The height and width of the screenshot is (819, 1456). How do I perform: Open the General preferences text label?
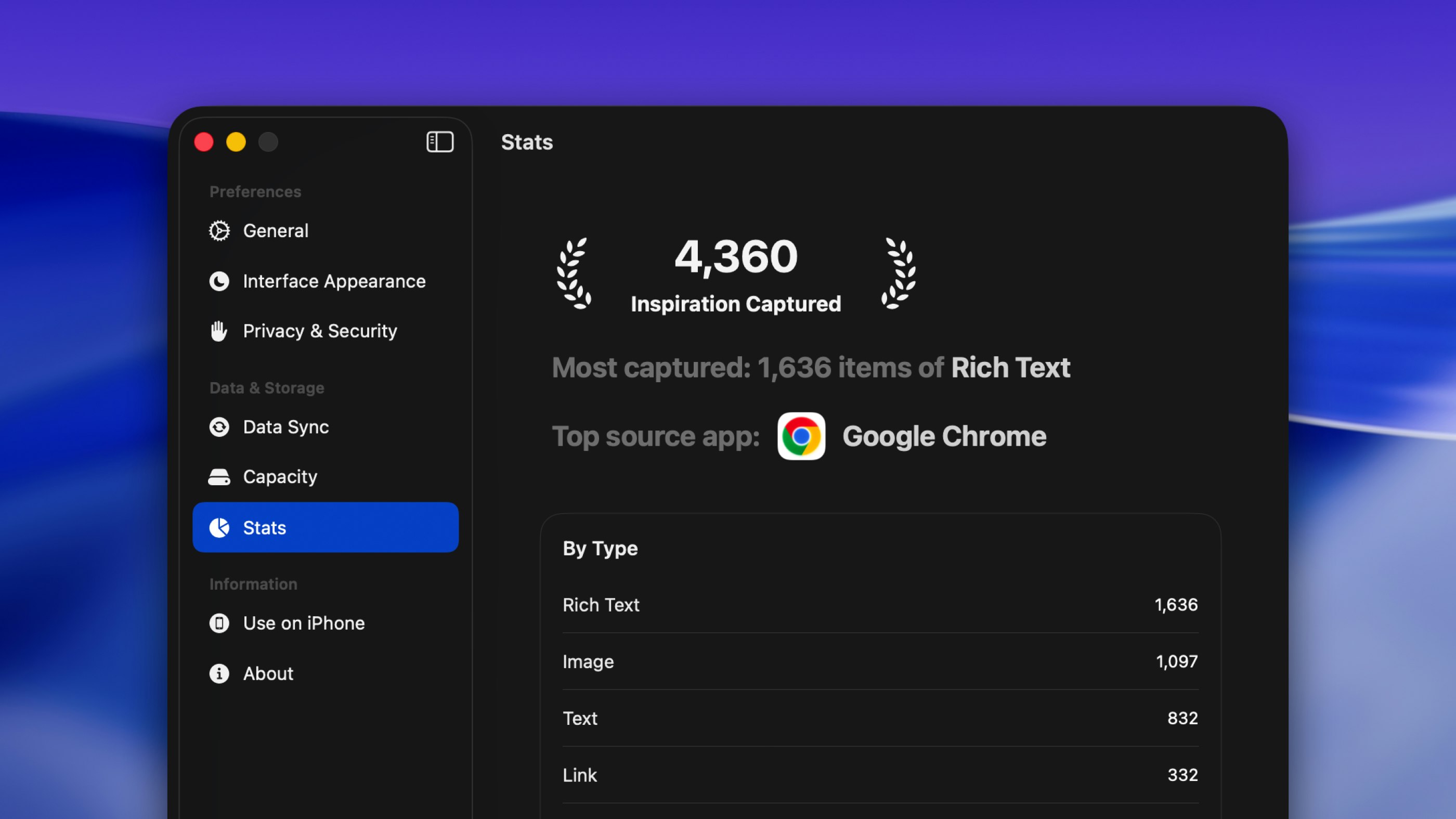coord(276,230)
